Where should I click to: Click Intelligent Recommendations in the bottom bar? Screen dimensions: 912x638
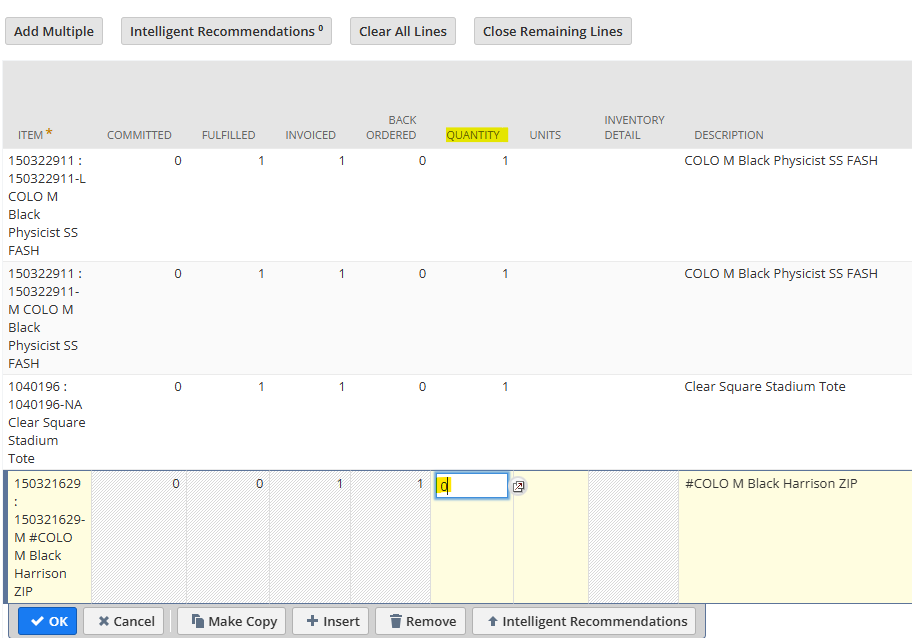pyautogui.click(x=584, y=621)
